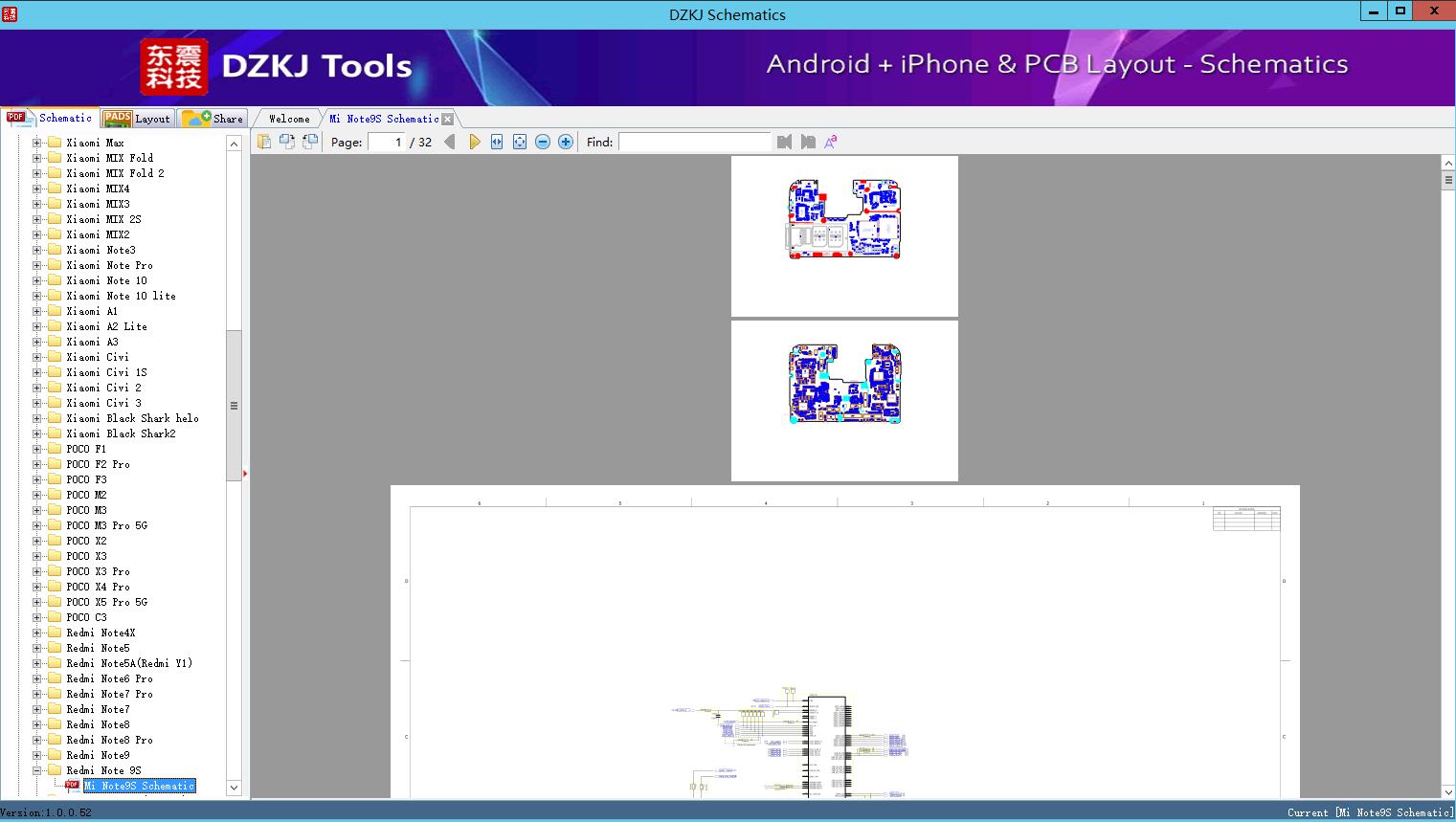Switch to the Layout tab
The image size is (1456, 822).
coord(137,119)
